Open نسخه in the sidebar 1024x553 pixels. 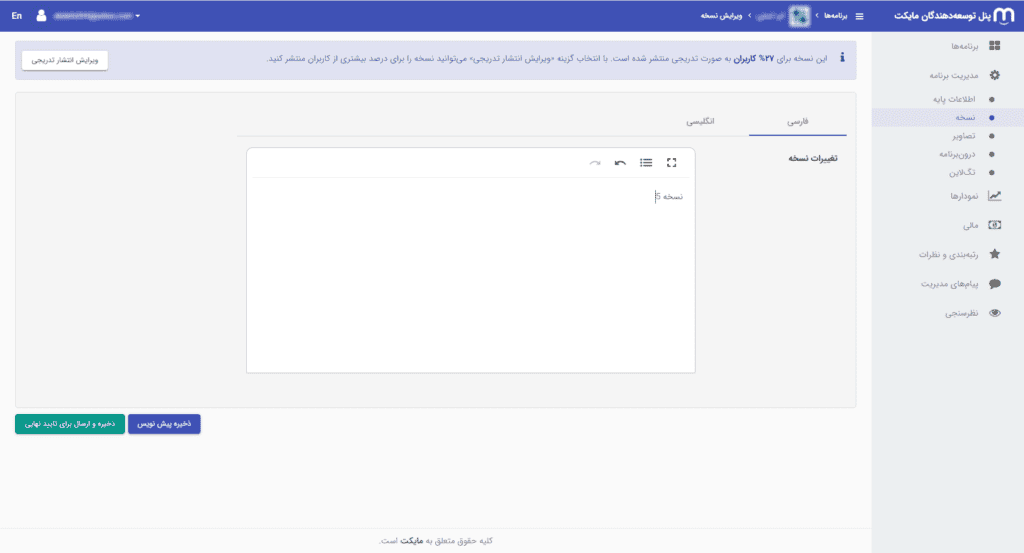(x=965, y=118)
